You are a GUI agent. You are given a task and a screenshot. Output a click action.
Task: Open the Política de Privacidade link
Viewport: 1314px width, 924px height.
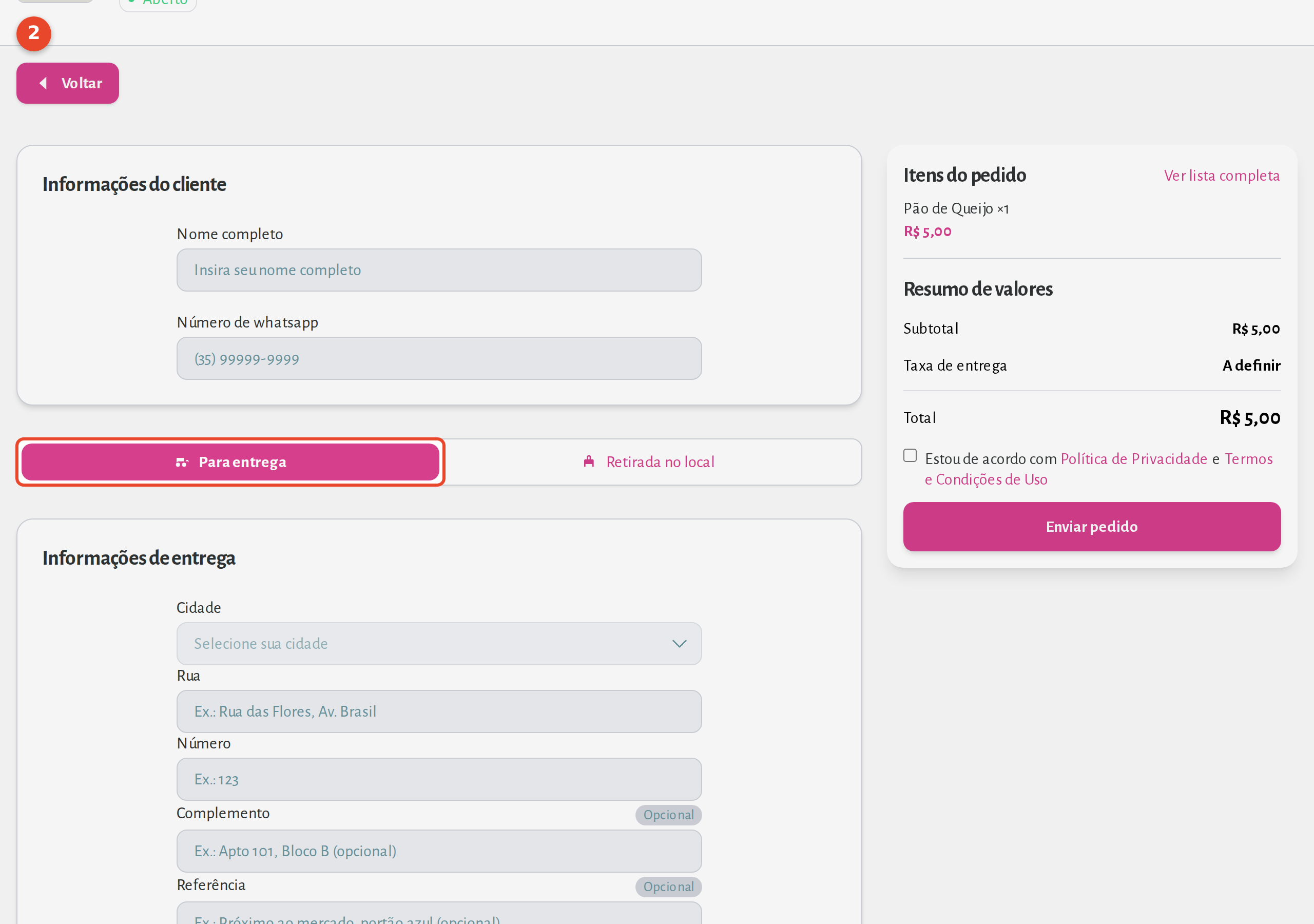pos(1134,458)
